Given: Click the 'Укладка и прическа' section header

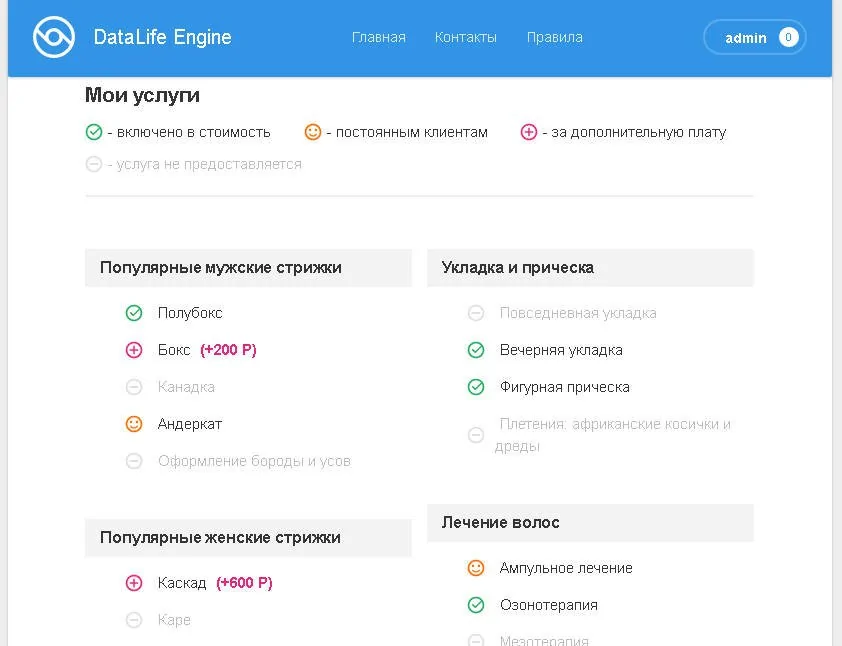Looking at the screenshot, I should point(590,267).
